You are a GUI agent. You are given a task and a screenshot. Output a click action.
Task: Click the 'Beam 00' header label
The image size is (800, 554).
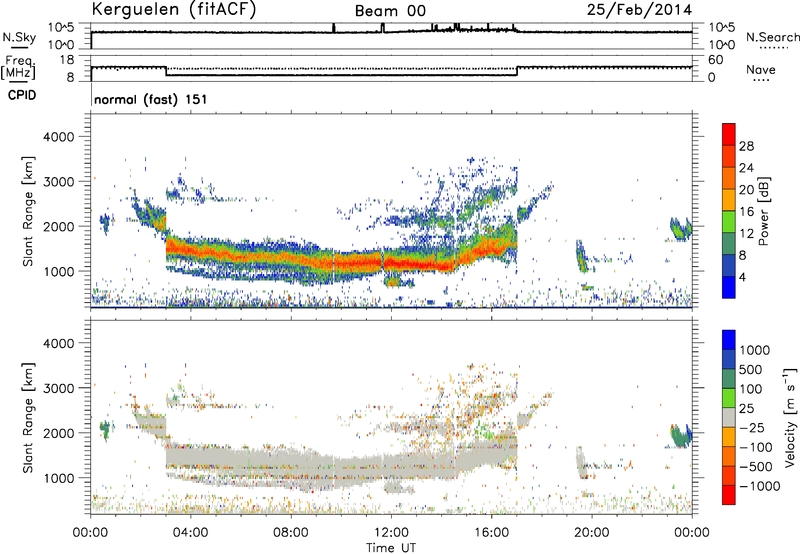click(x=390, y=11)
